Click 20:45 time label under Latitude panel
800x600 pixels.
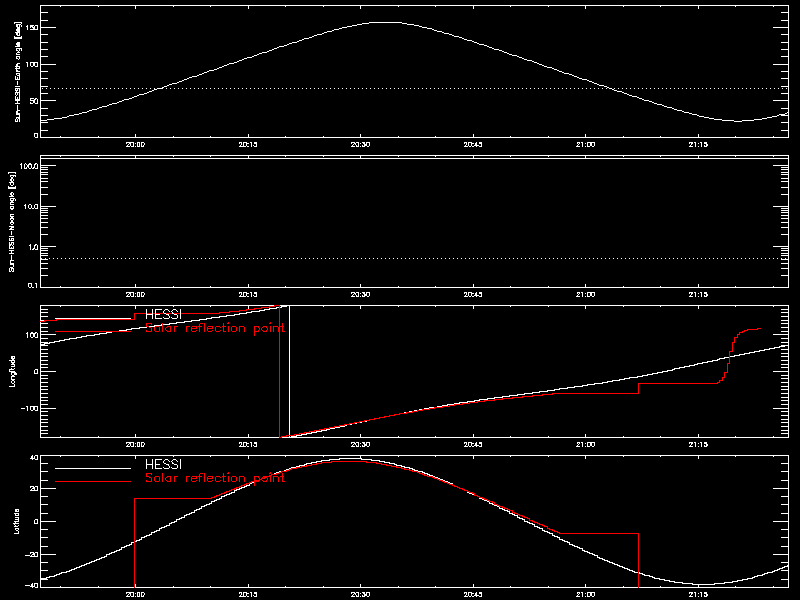[x=473, y=594]
